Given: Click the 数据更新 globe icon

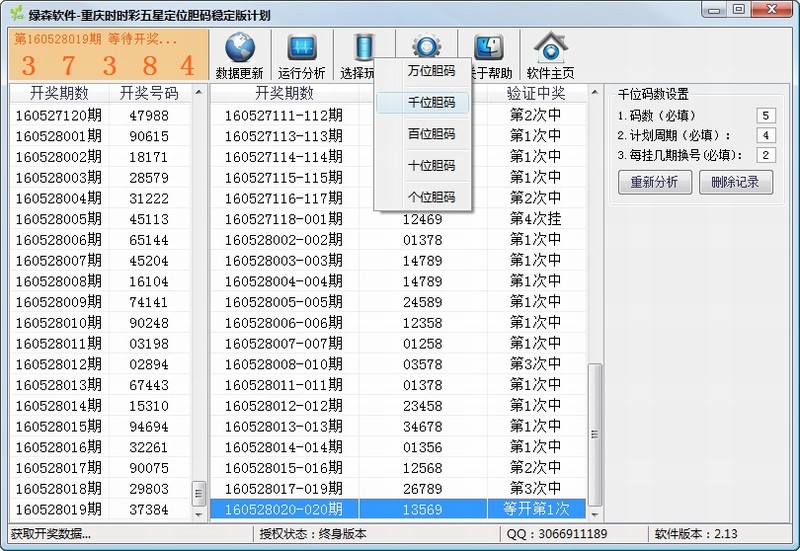Looking at the screenshot, I should (x=239, y=49).
